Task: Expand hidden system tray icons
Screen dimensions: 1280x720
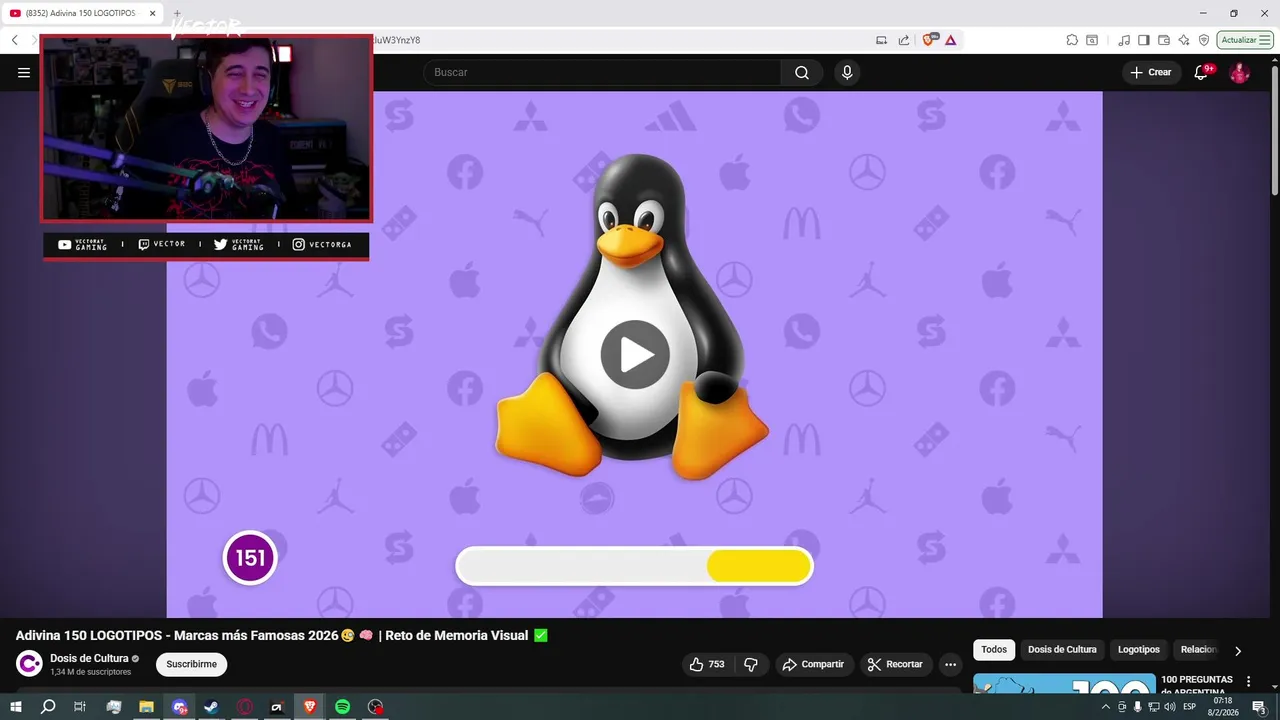Action: pyautogui.click(x=1105, y=707)
